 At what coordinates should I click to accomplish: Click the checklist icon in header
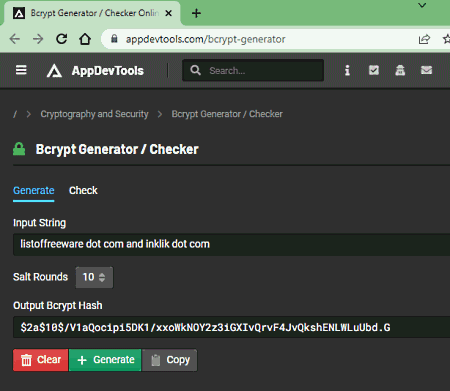374,70
